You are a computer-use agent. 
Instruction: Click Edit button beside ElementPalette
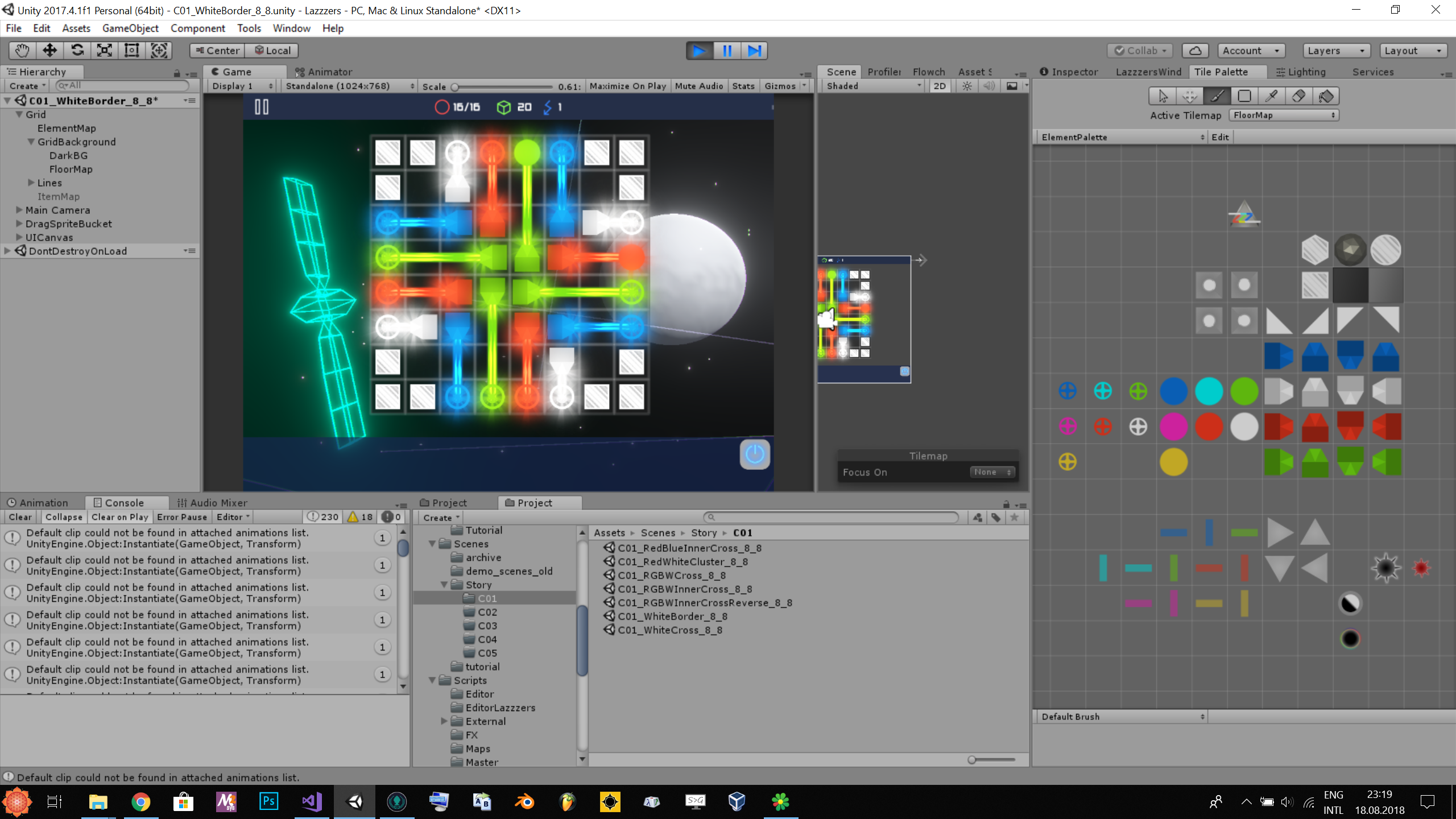1220,137
